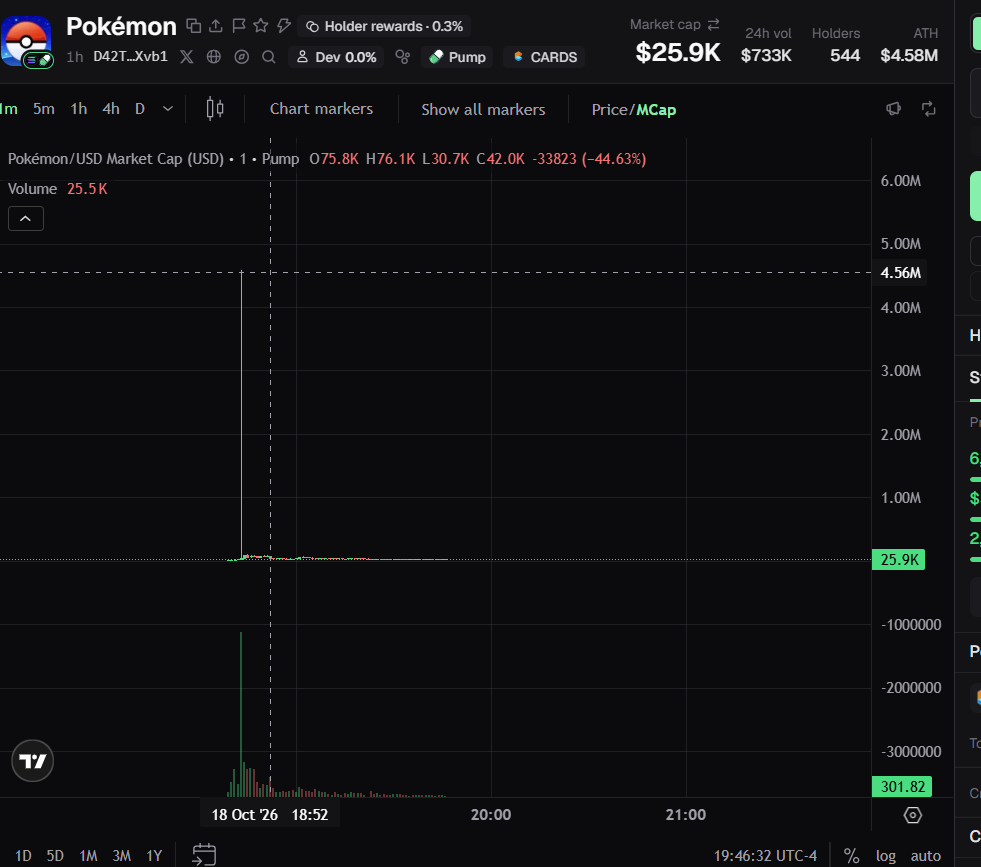The image size is (981, 867).
Task: Switch chart to Price mode
Action: 609,109
